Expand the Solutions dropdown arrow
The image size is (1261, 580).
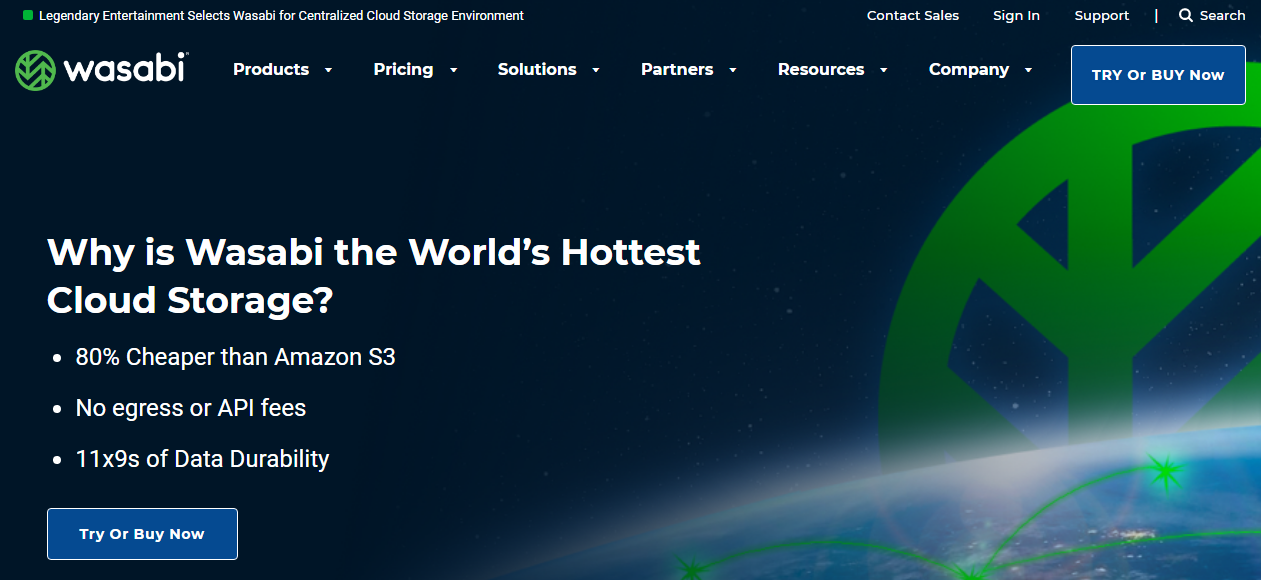(596, 70)
